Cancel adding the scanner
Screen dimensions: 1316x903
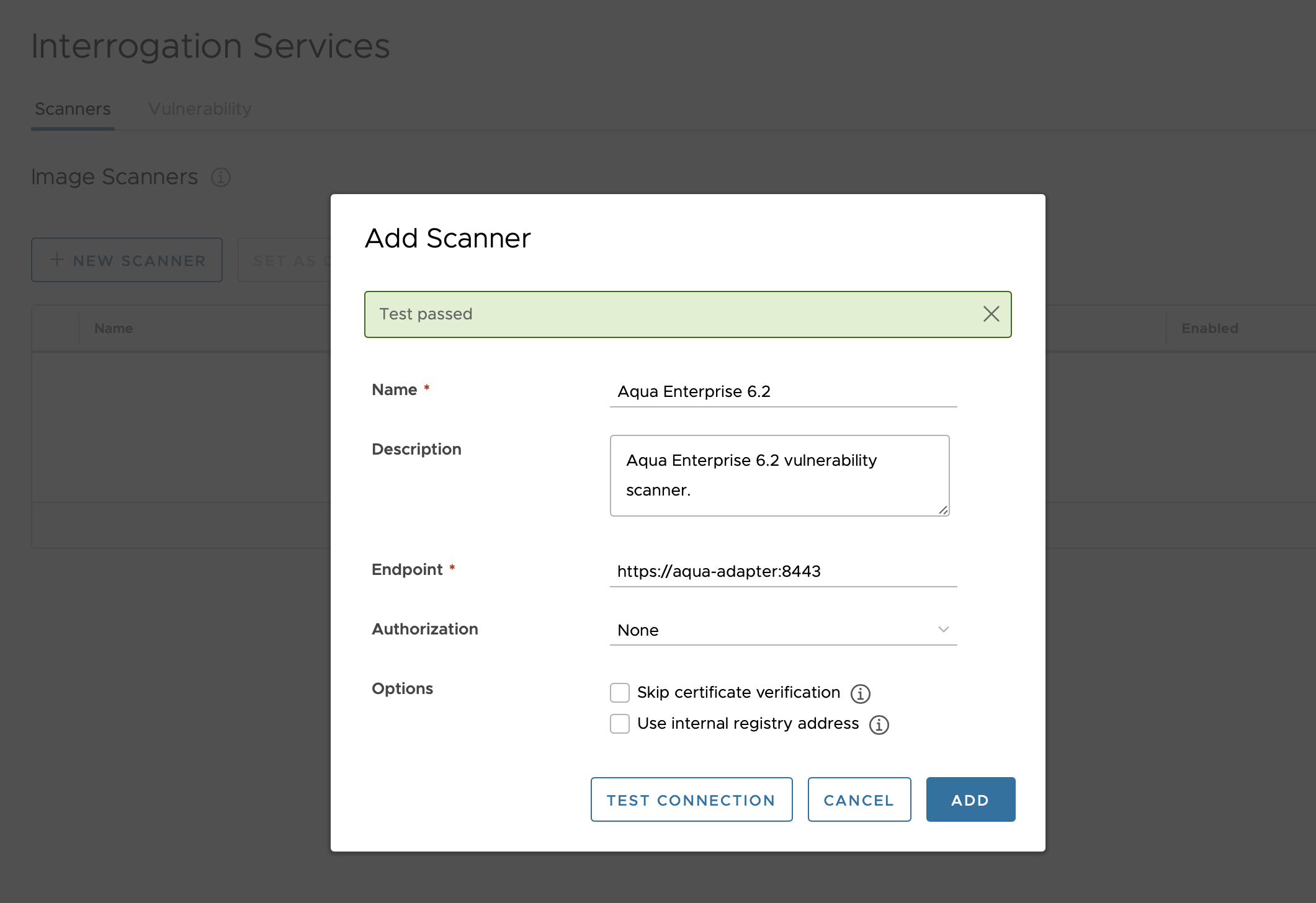[x=859, y=800]
